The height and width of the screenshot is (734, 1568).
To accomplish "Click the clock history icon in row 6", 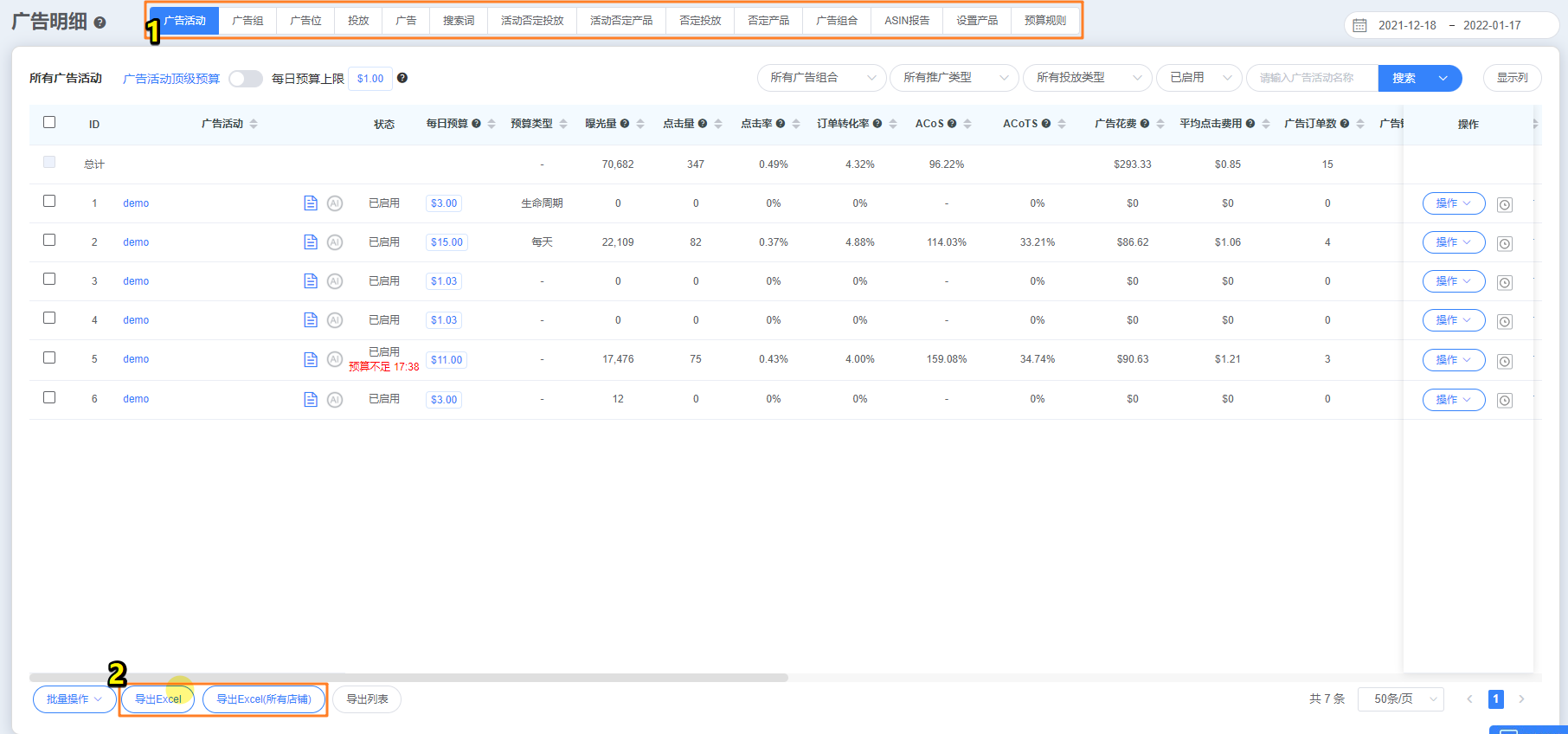I will pos(1505,401).
